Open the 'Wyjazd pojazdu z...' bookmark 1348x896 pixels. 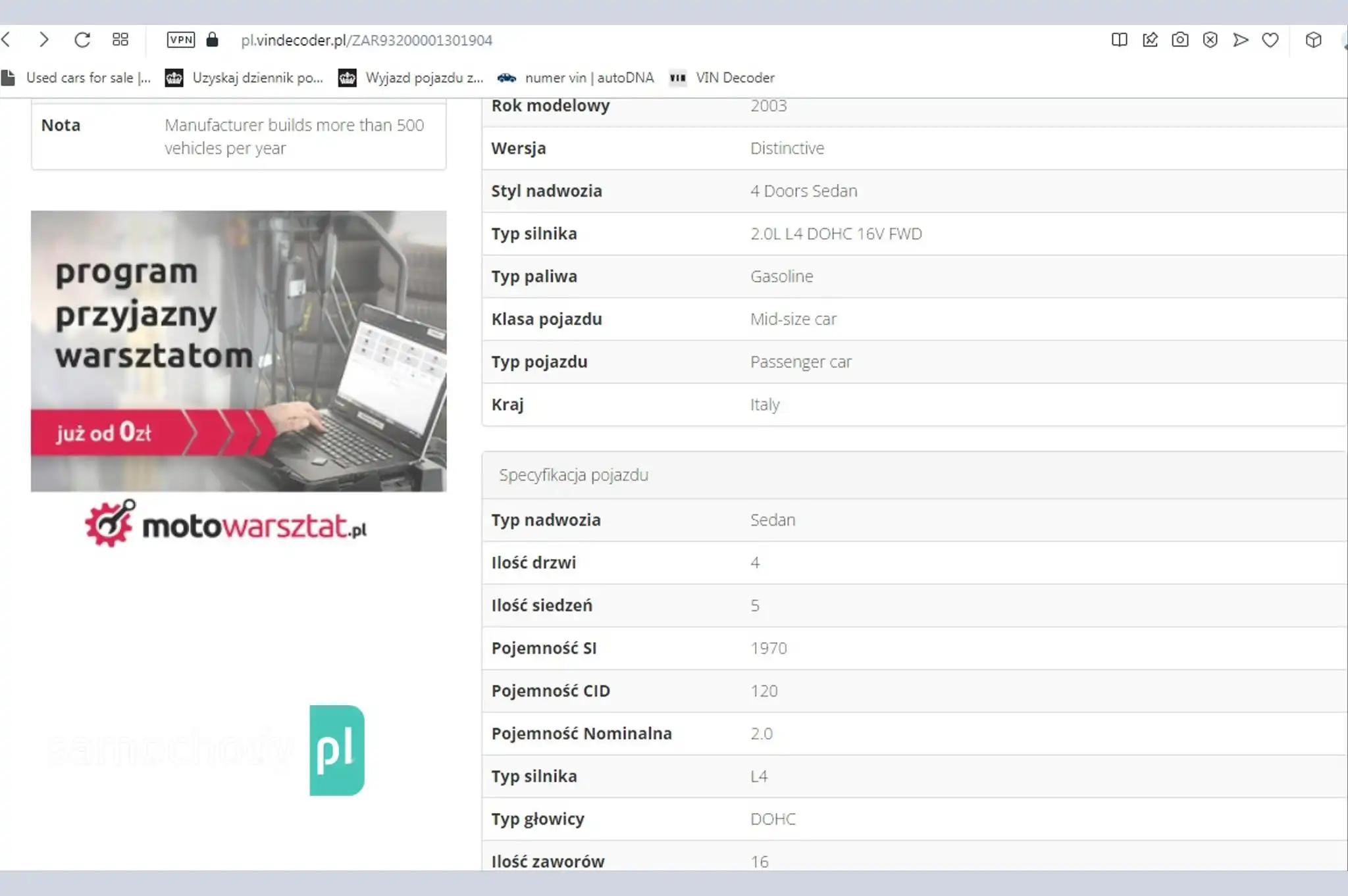411,78
